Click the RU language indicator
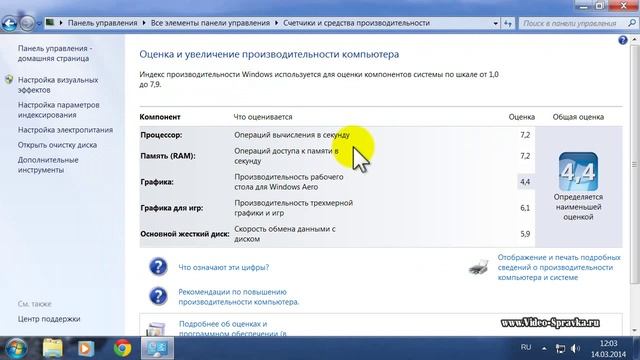 pyautogui.click(x=526, y=347)
